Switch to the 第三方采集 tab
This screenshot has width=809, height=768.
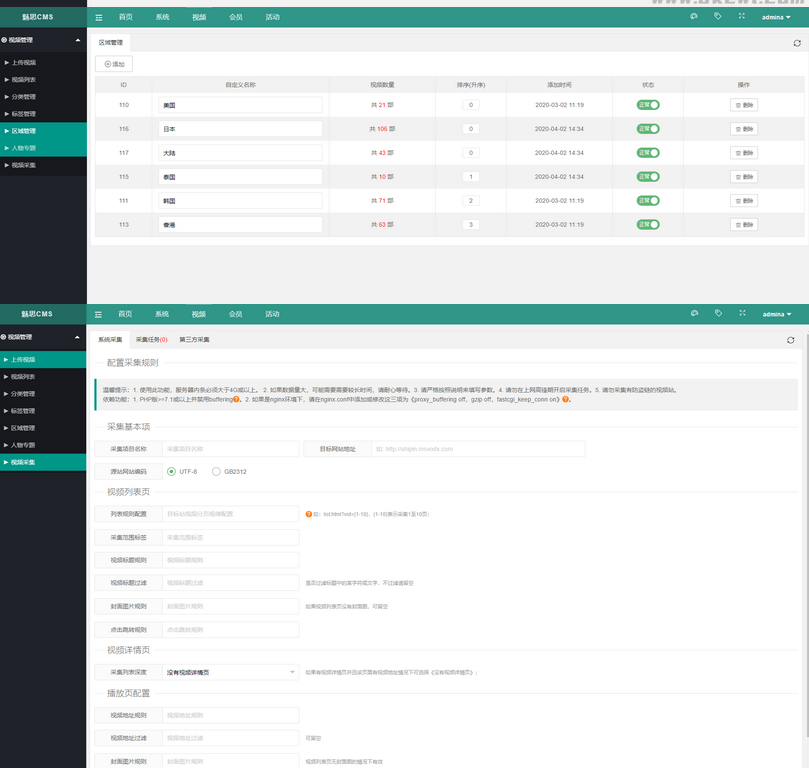coord(194,340)
